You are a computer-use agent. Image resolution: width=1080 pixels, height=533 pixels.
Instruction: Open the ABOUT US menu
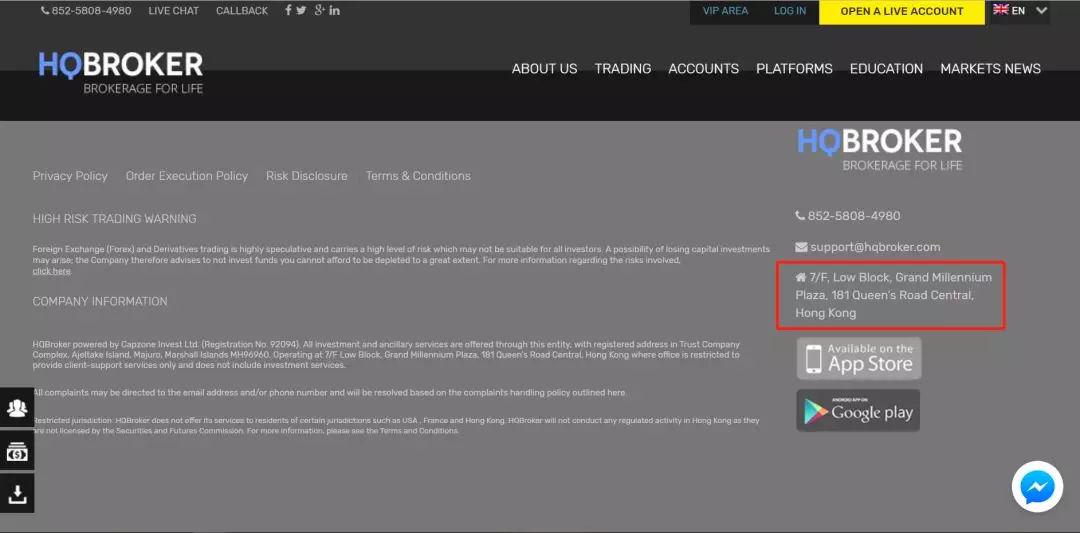(544, 69)
